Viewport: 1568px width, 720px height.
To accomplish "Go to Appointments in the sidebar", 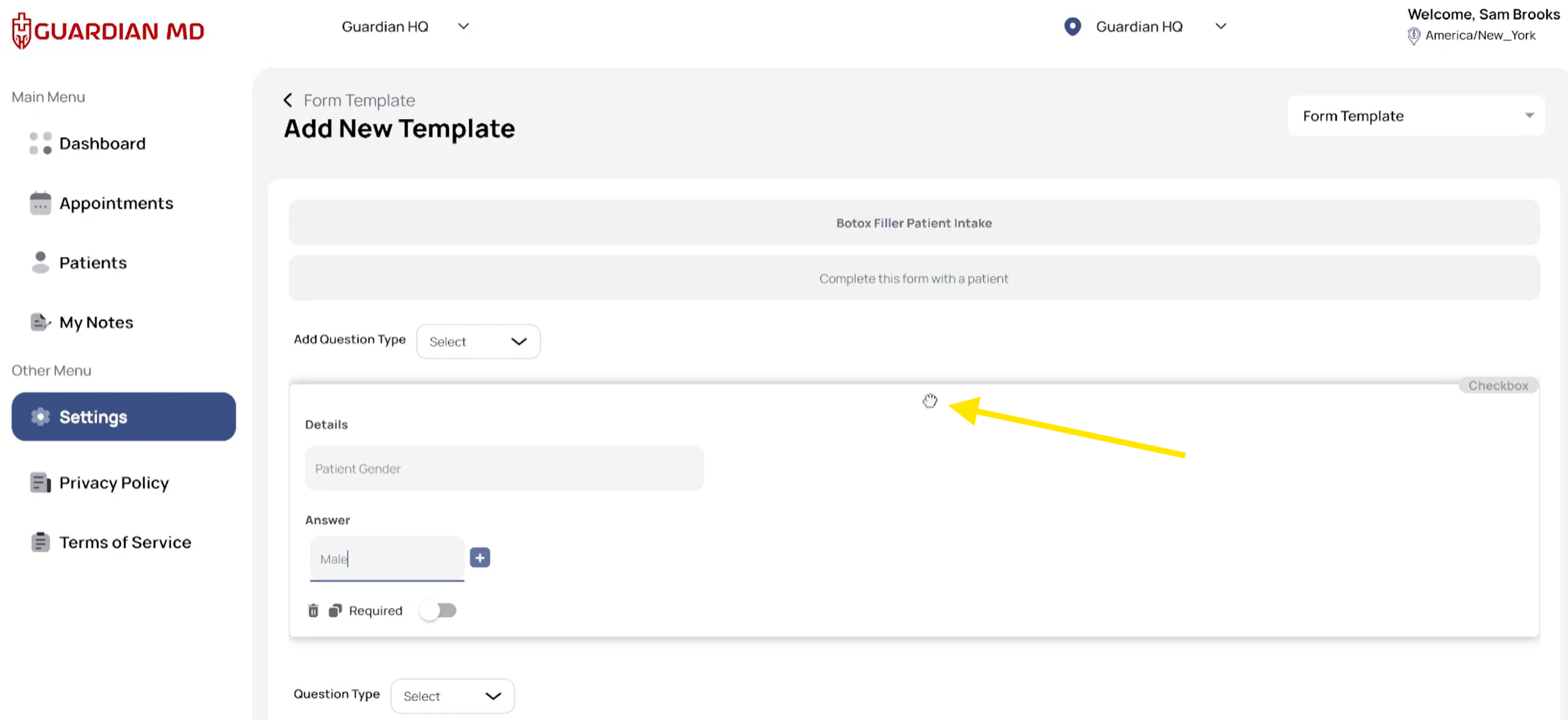I will 116,203.
